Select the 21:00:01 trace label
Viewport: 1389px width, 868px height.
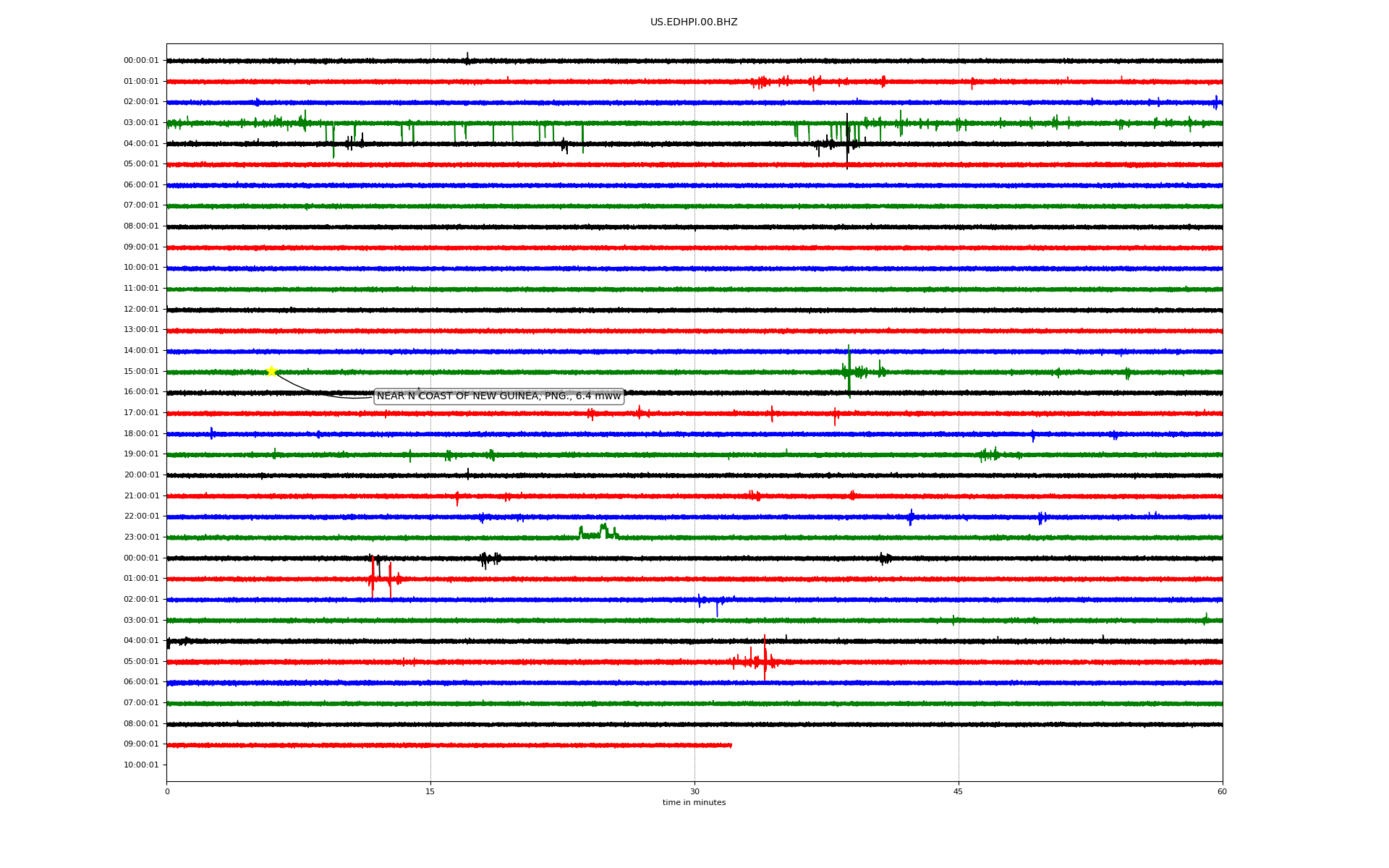pyautogui.click(x=141, y=496)
